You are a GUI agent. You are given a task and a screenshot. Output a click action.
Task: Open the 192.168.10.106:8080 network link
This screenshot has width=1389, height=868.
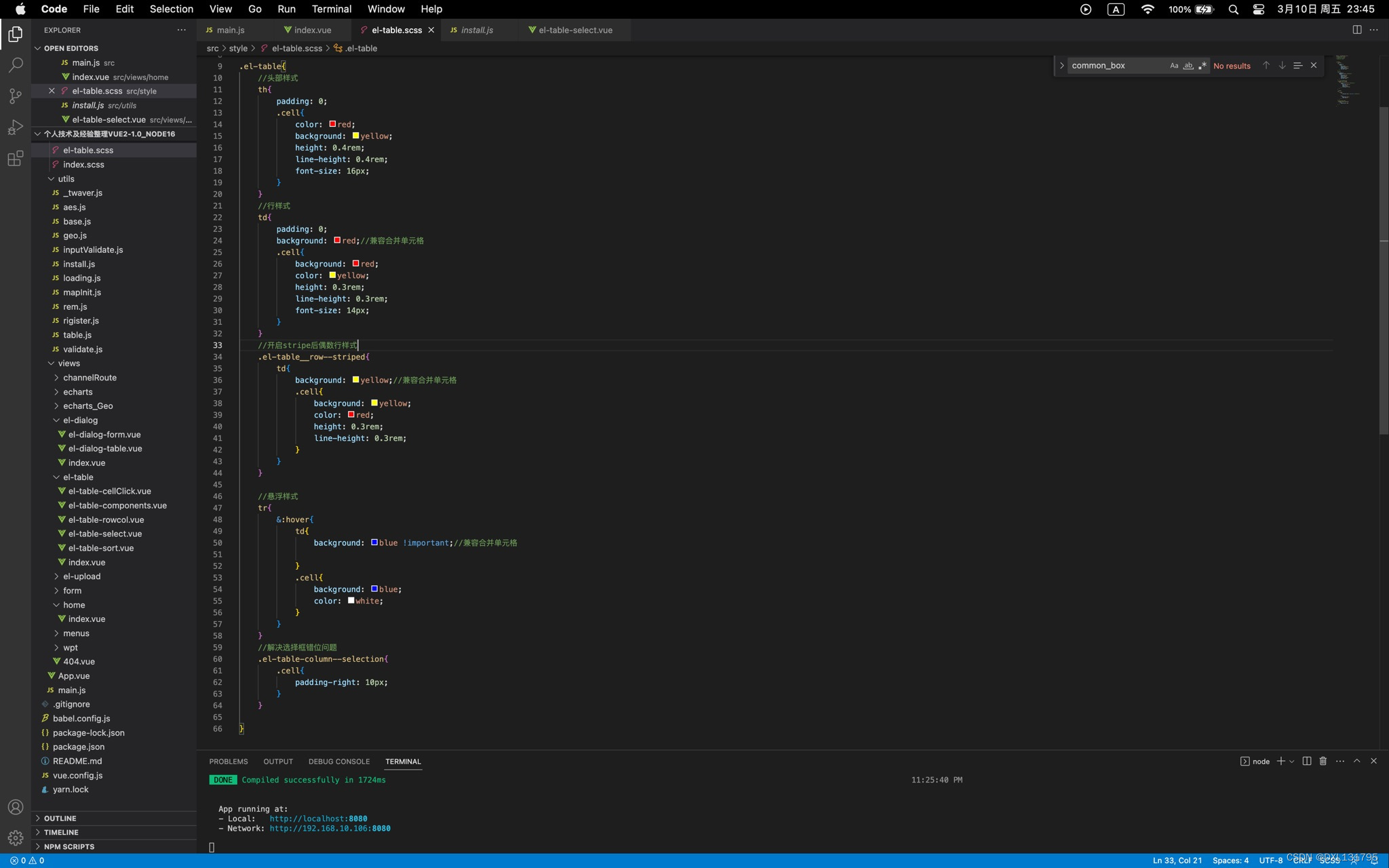click(x=330, y=828)
